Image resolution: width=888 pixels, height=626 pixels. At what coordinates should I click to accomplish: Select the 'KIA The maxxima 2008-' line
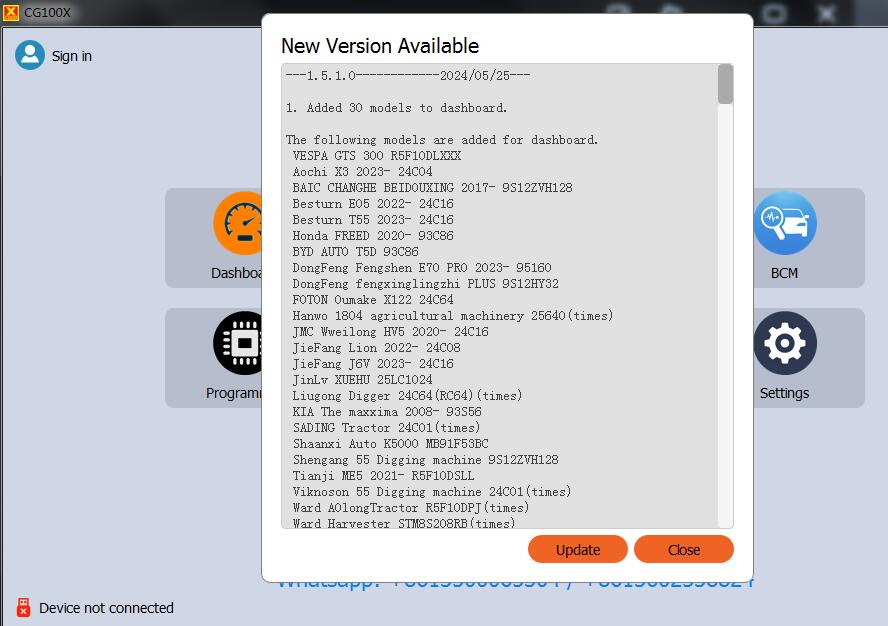point(387,411)
